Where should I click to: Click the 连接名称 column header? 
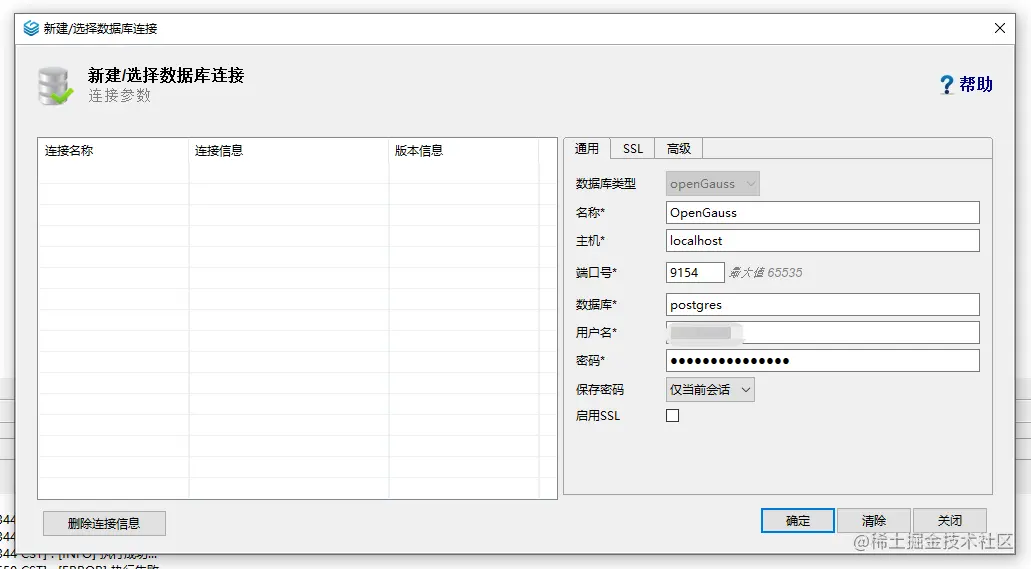pyautogui.click(x=113, y=151)
